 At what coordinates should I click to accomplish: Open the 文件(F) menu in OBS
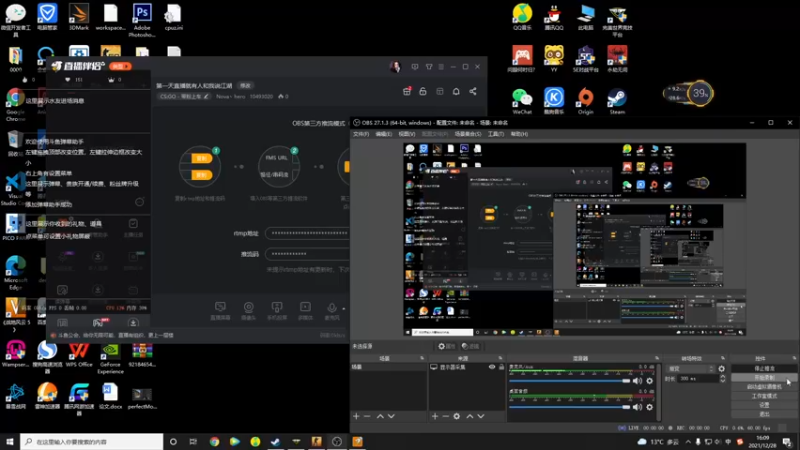tap(361, 134)
